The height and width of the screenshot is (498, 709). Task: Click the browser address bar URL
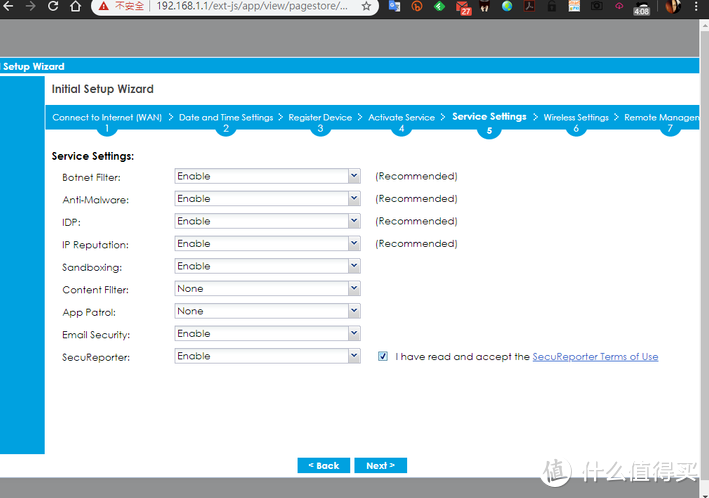point(250,7)
